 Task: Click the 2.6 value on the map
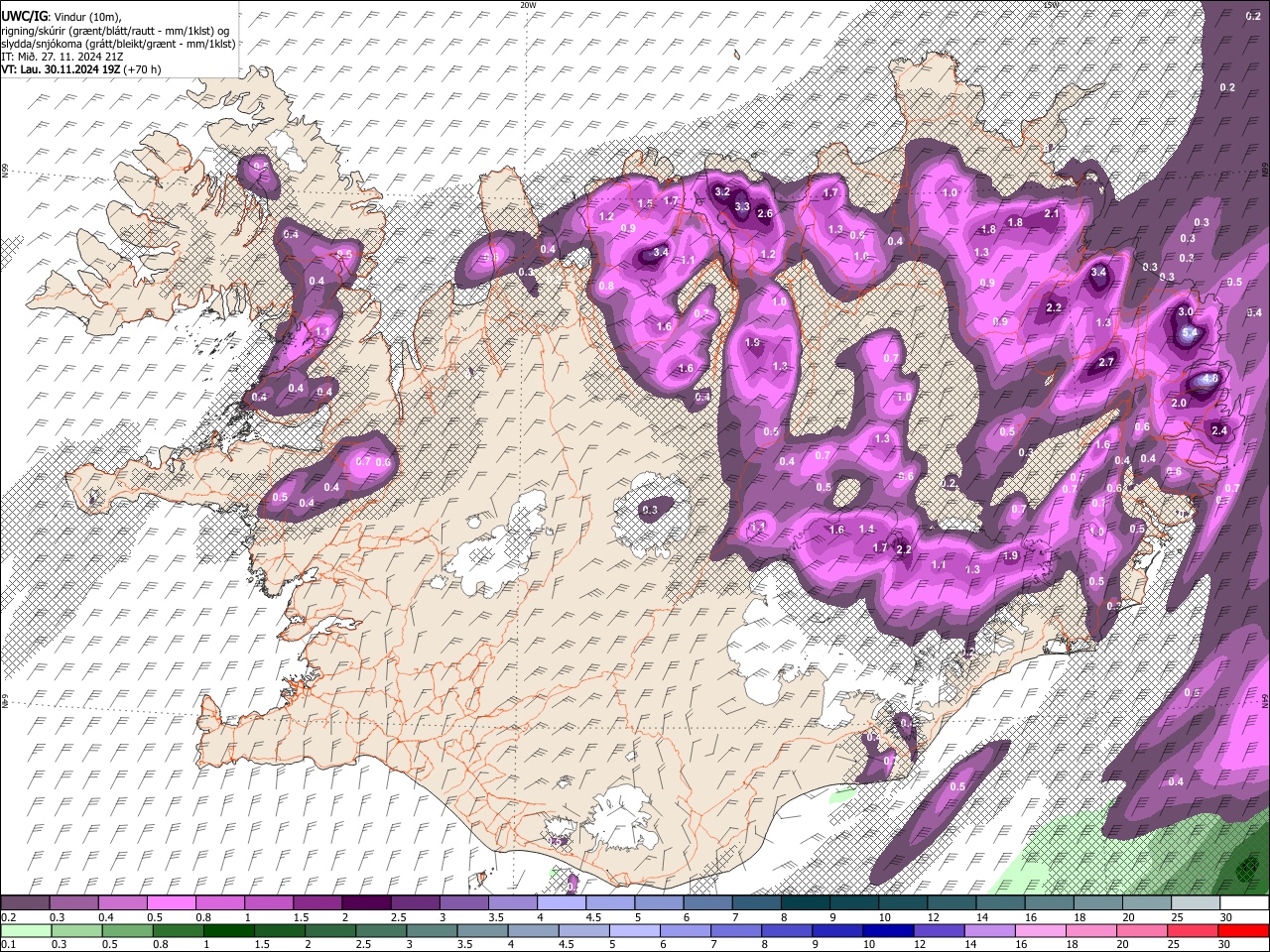(765, 213)
